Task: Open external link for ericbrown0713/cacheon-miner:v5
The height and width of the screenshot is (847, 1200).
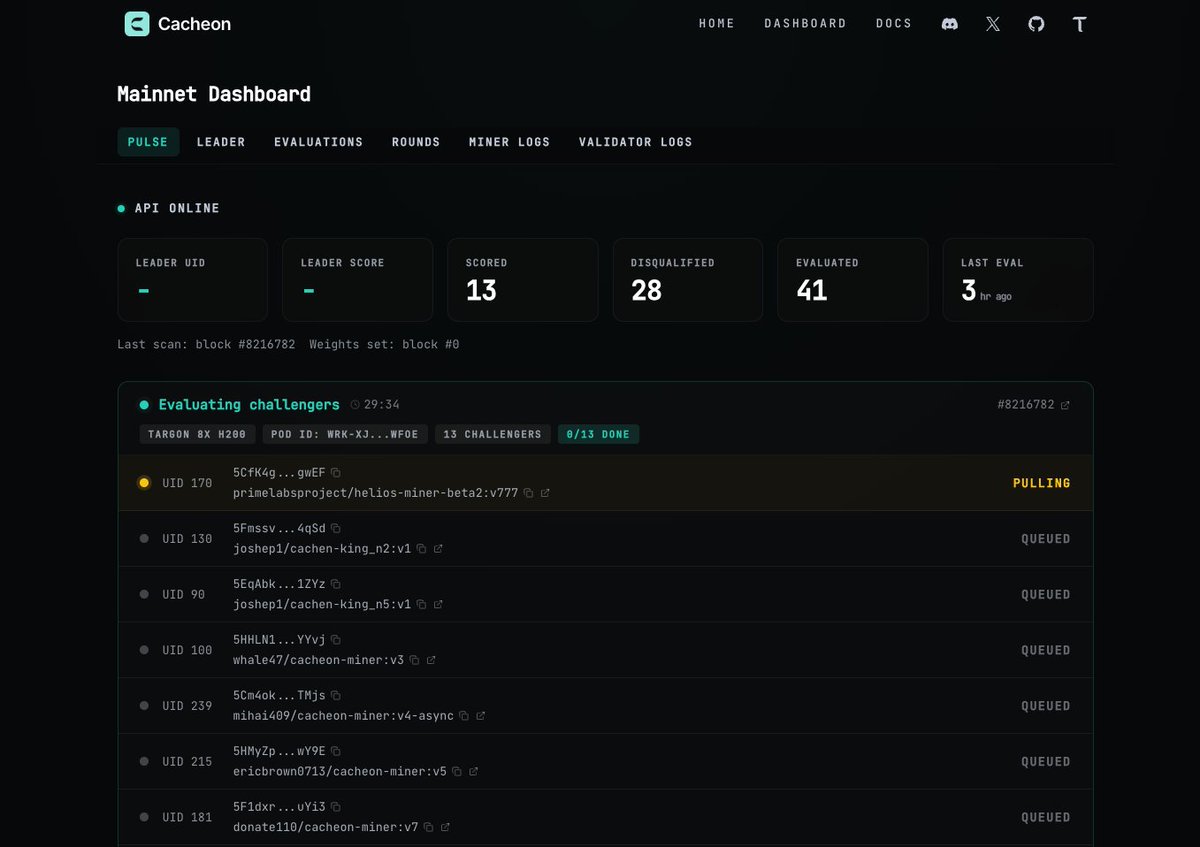Action: pos(474,772)
